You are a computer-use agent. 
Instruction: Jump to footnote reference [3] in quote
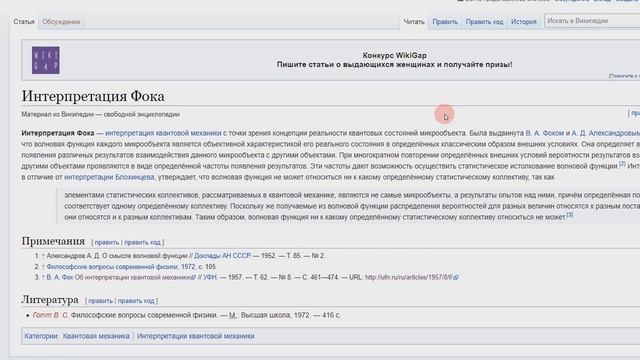pyautogui.click(x=569, y=215)
